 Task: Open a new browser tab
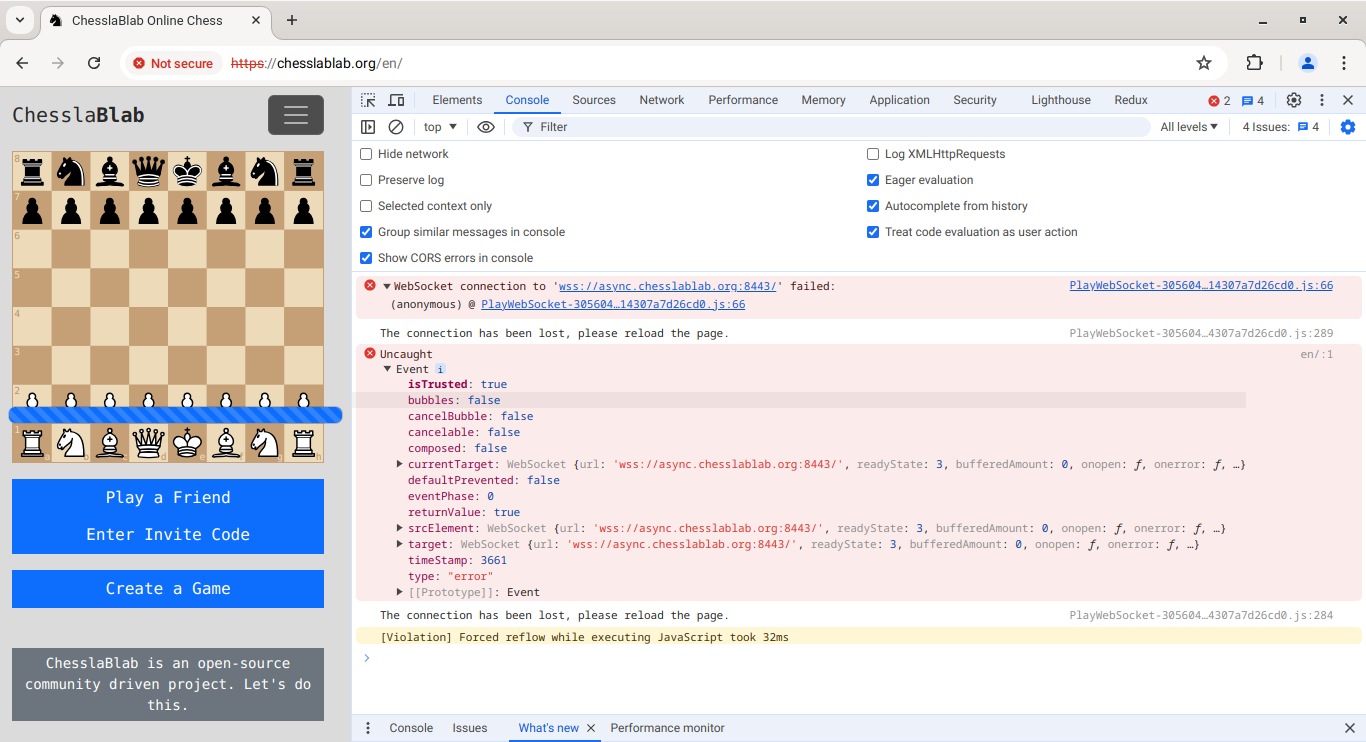tap(292, 20)
